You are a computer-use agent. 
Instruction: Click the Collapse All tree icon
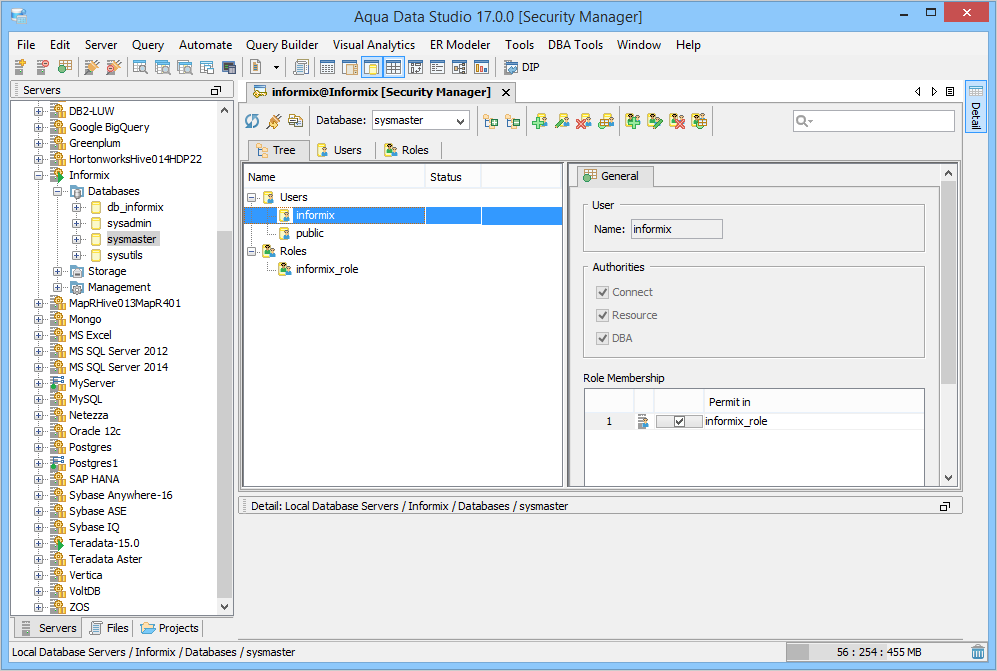pos(512,121)
